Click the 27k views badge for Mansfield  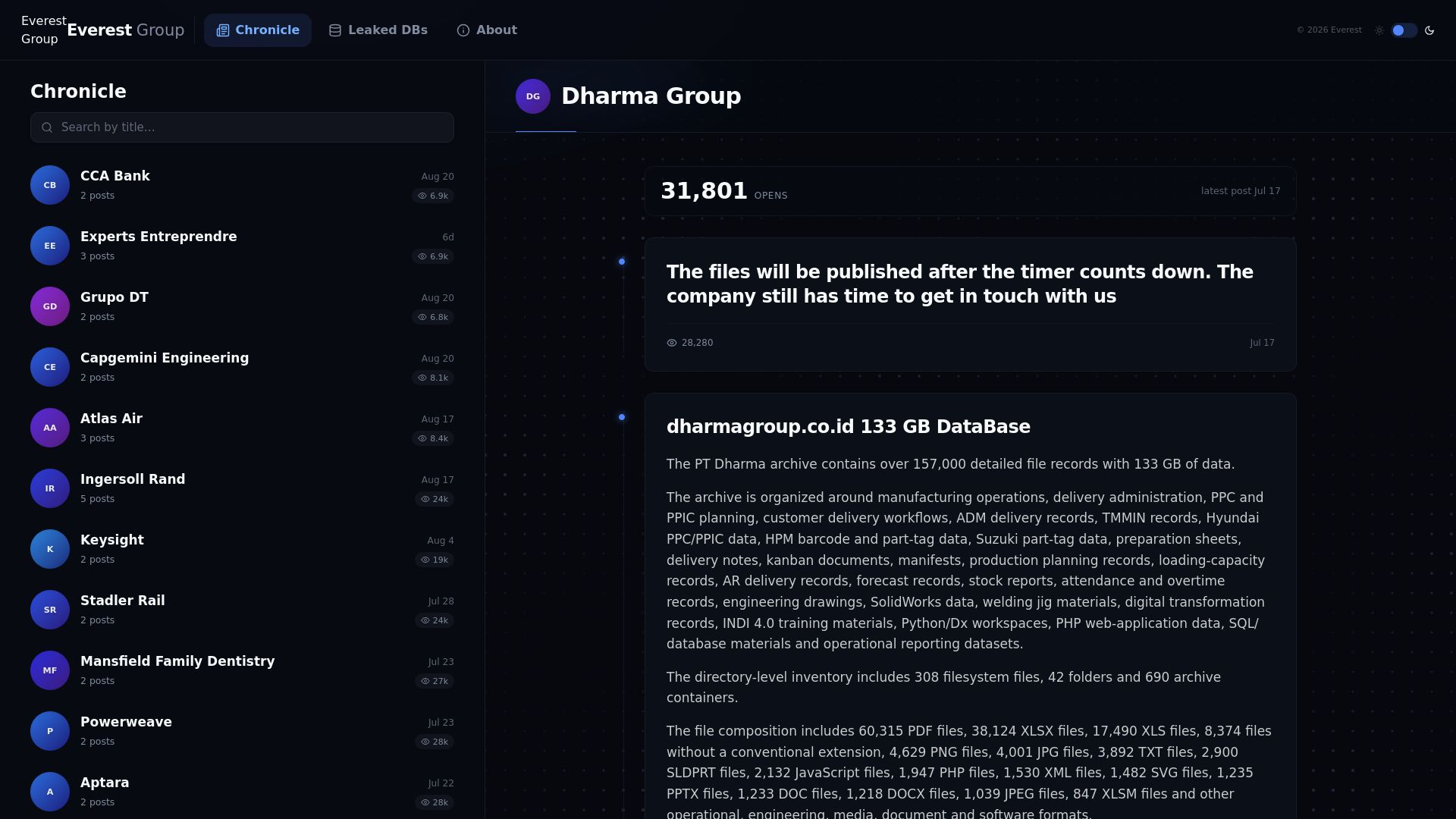pyautogui.click(x=435, y=681)
